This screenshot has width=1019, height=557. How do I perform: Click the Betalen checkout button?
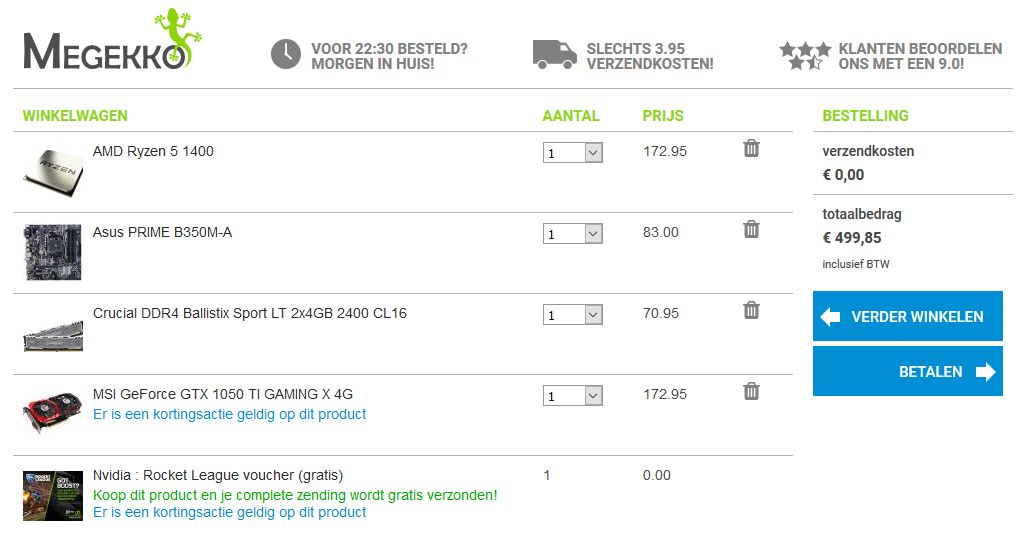pyautogui.click(x=907, y=372)
